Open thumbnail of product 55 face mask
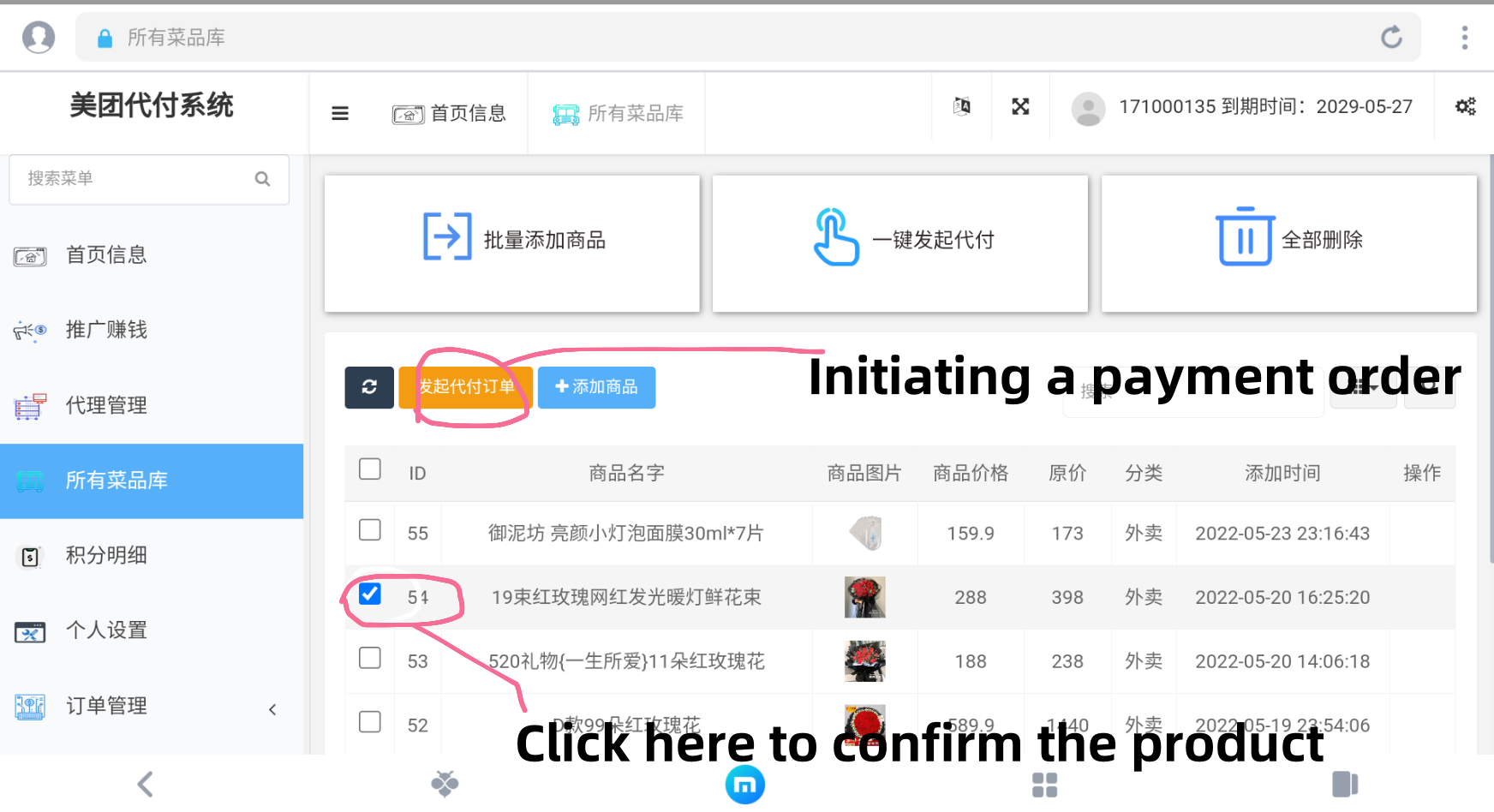Viewport: 1494px width, 812px height. pyautogui.click(x=865, y=533)
